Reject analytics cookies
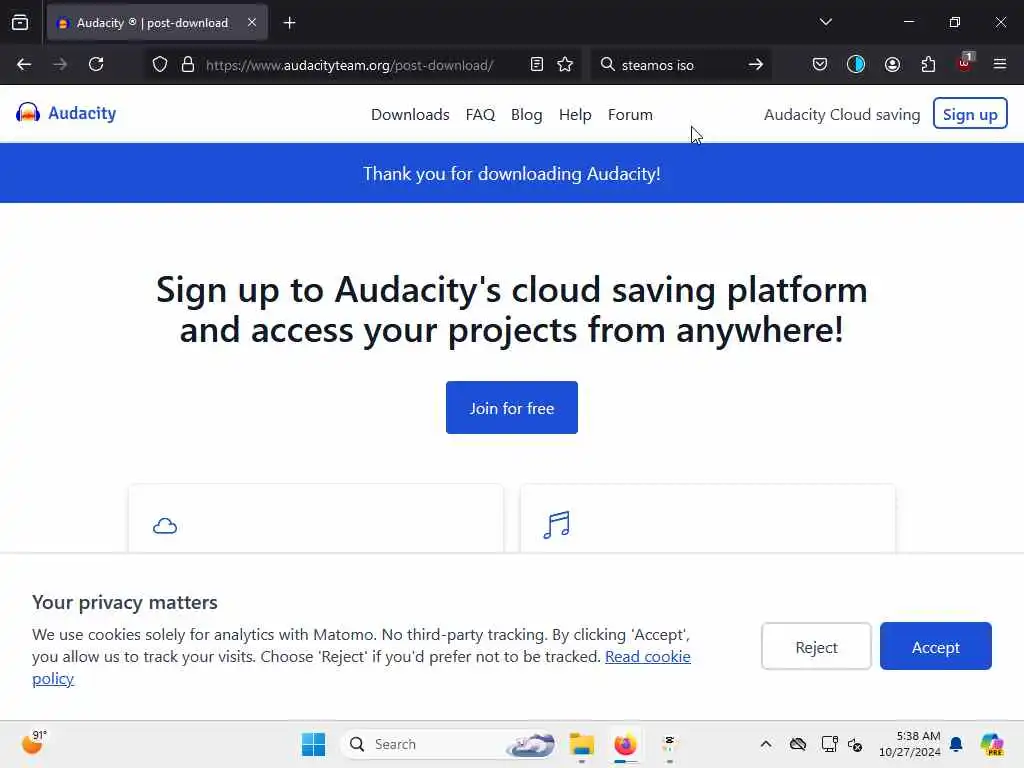The height and width of the screenshot is (768, 1024). 816,647
